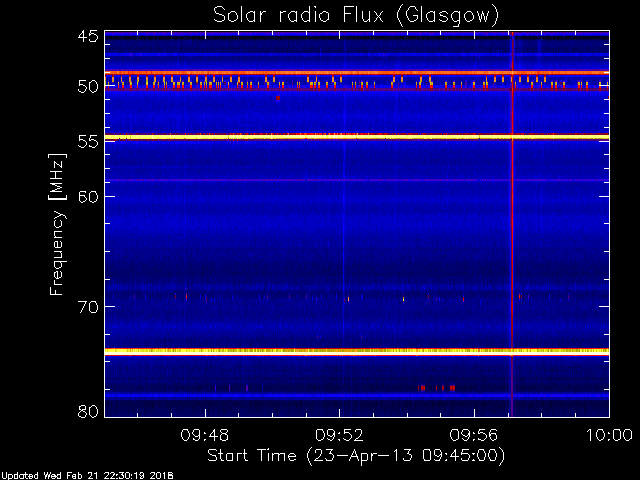Click the '60' frequency tick label

88,196
